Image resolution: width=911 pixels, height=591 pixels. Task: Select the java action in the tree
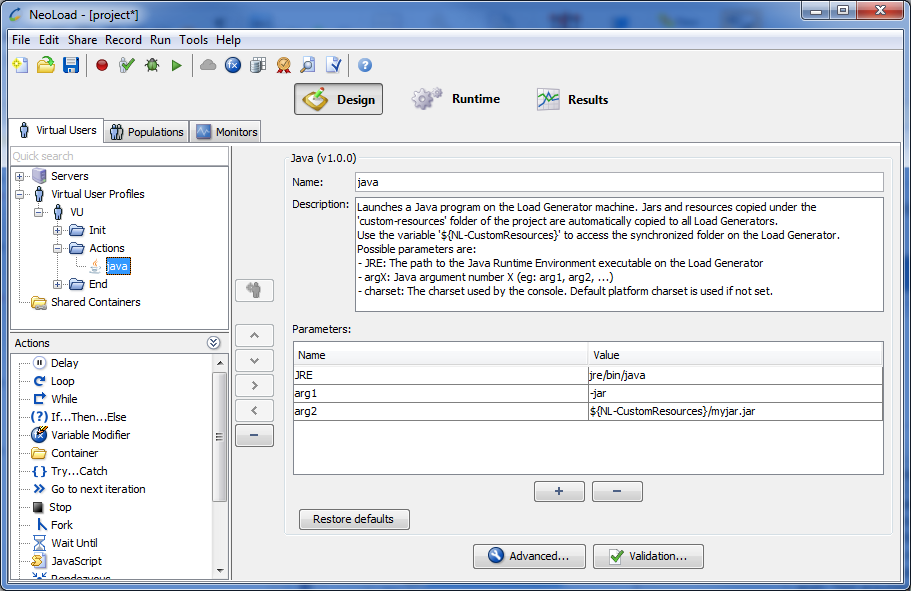(117, 266)
